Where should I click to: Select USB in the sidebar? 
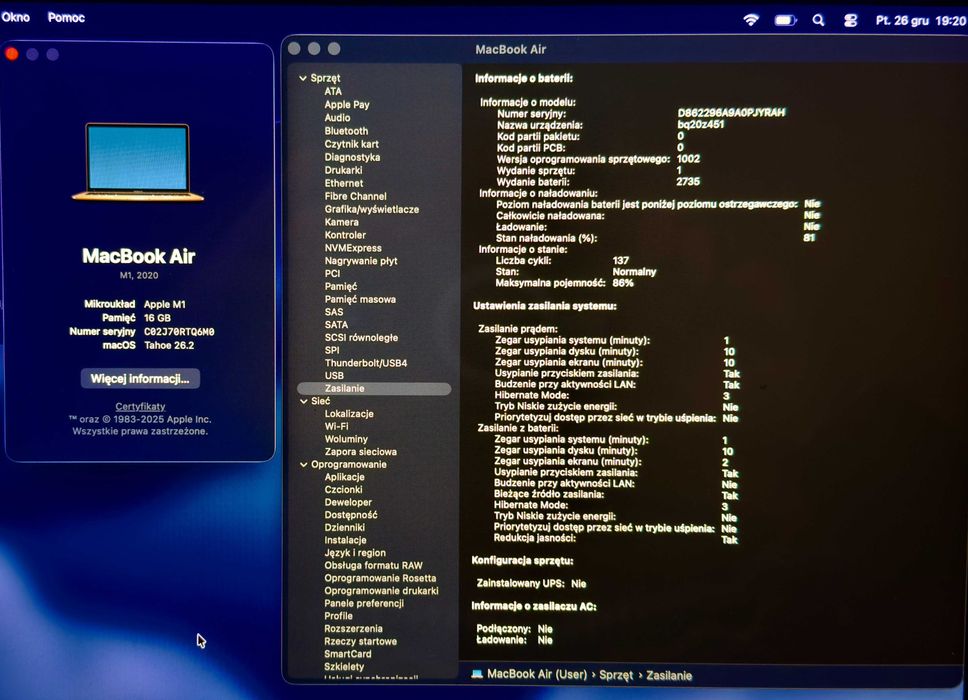click(334, 375)
